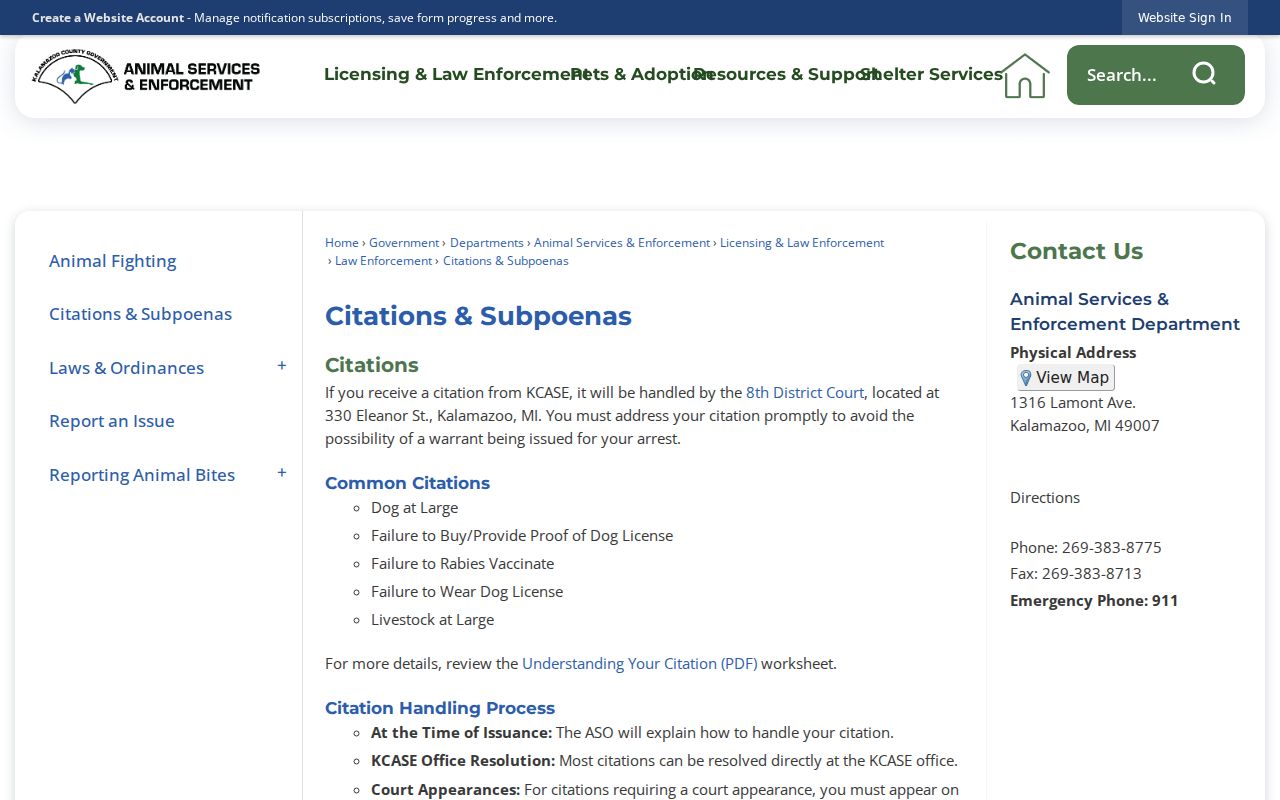Go to Law Enforcement breadcrumb

384,261
